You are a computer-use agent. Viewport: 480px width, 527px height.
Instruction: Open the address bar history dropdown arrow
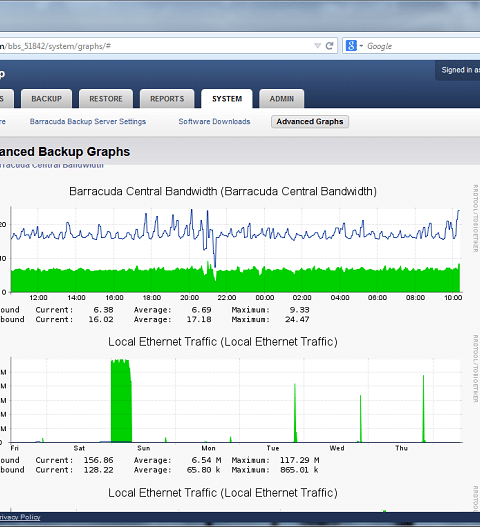click(317, 46)
